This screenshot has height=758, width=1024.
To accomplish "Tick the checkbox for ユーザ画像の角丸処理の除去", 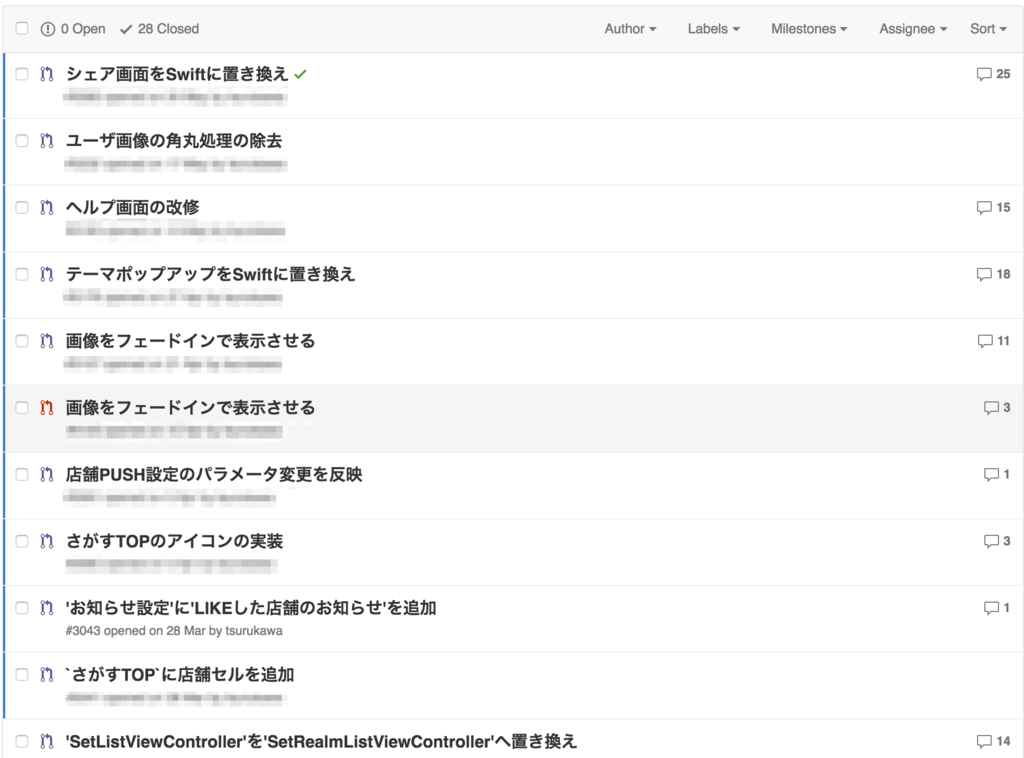I will [x=22, y=140].
